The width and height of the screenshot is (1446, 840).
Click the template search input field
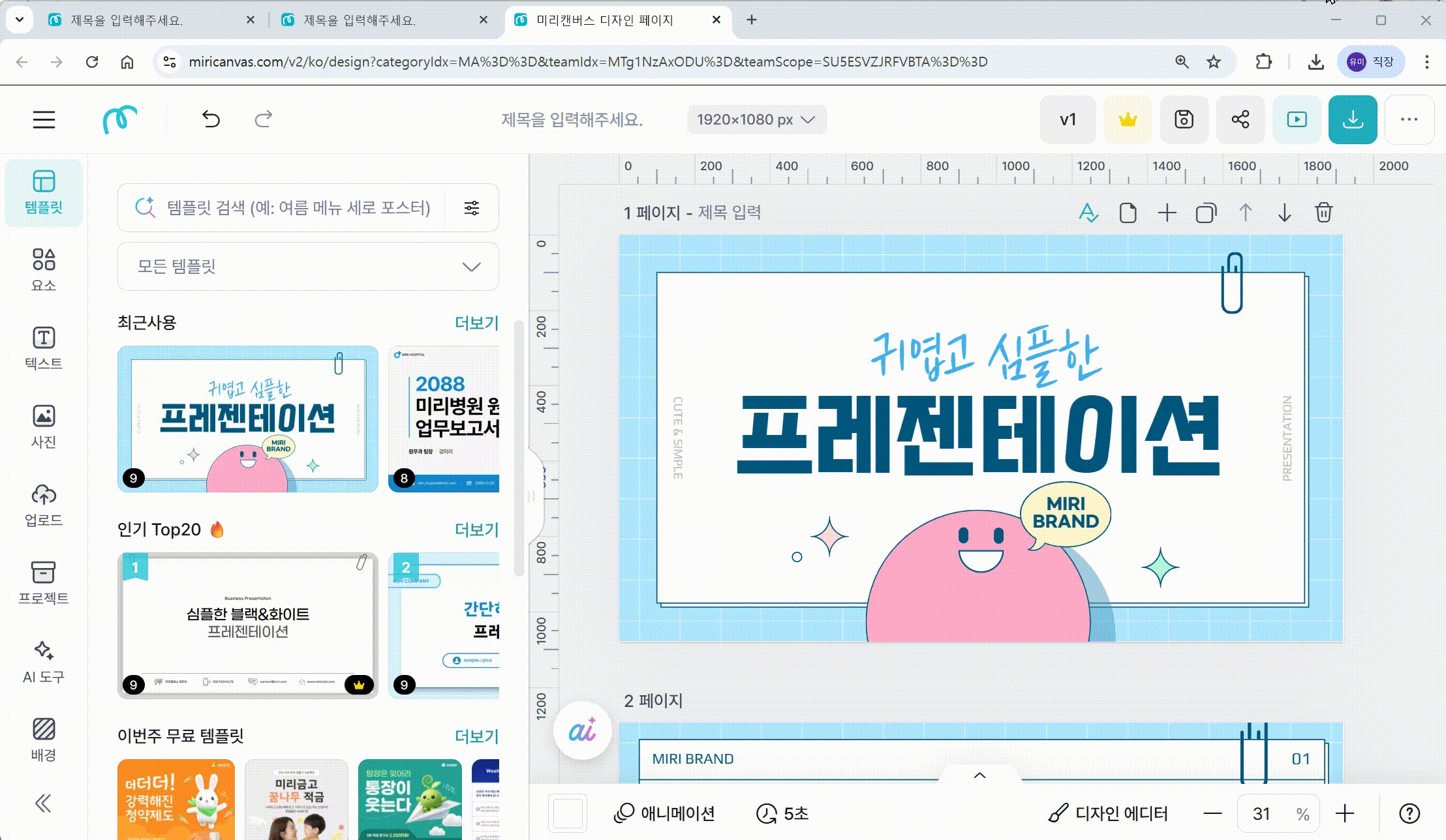tap(298, 208)
